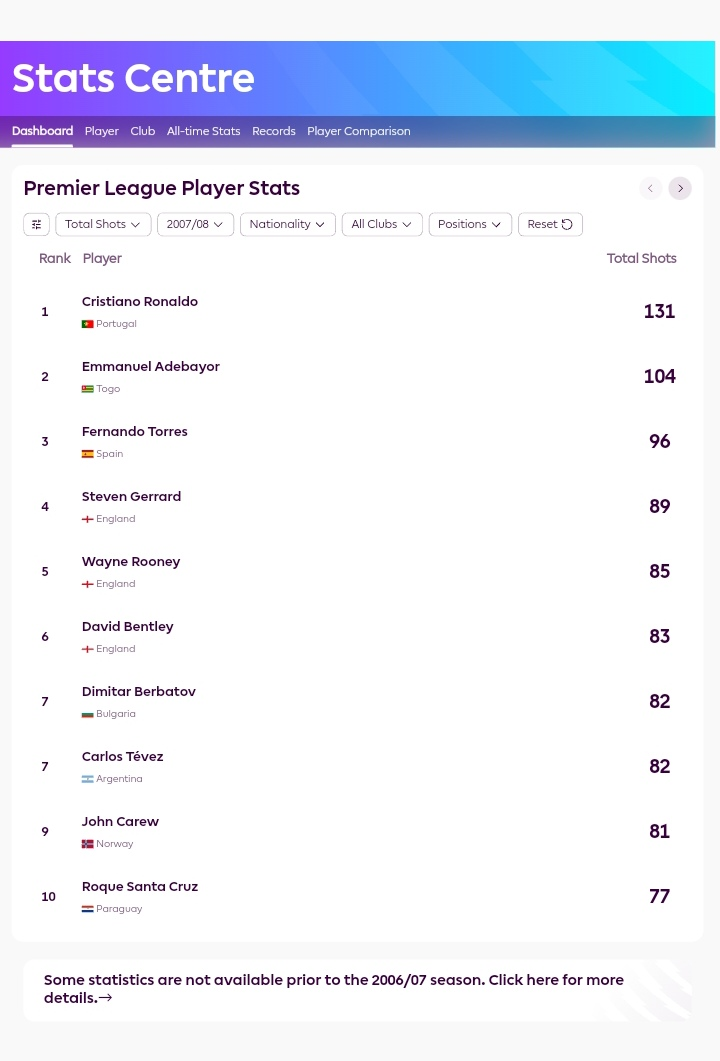
Task: Expand the Positions filter dropdown
Action: coord(470,224)
